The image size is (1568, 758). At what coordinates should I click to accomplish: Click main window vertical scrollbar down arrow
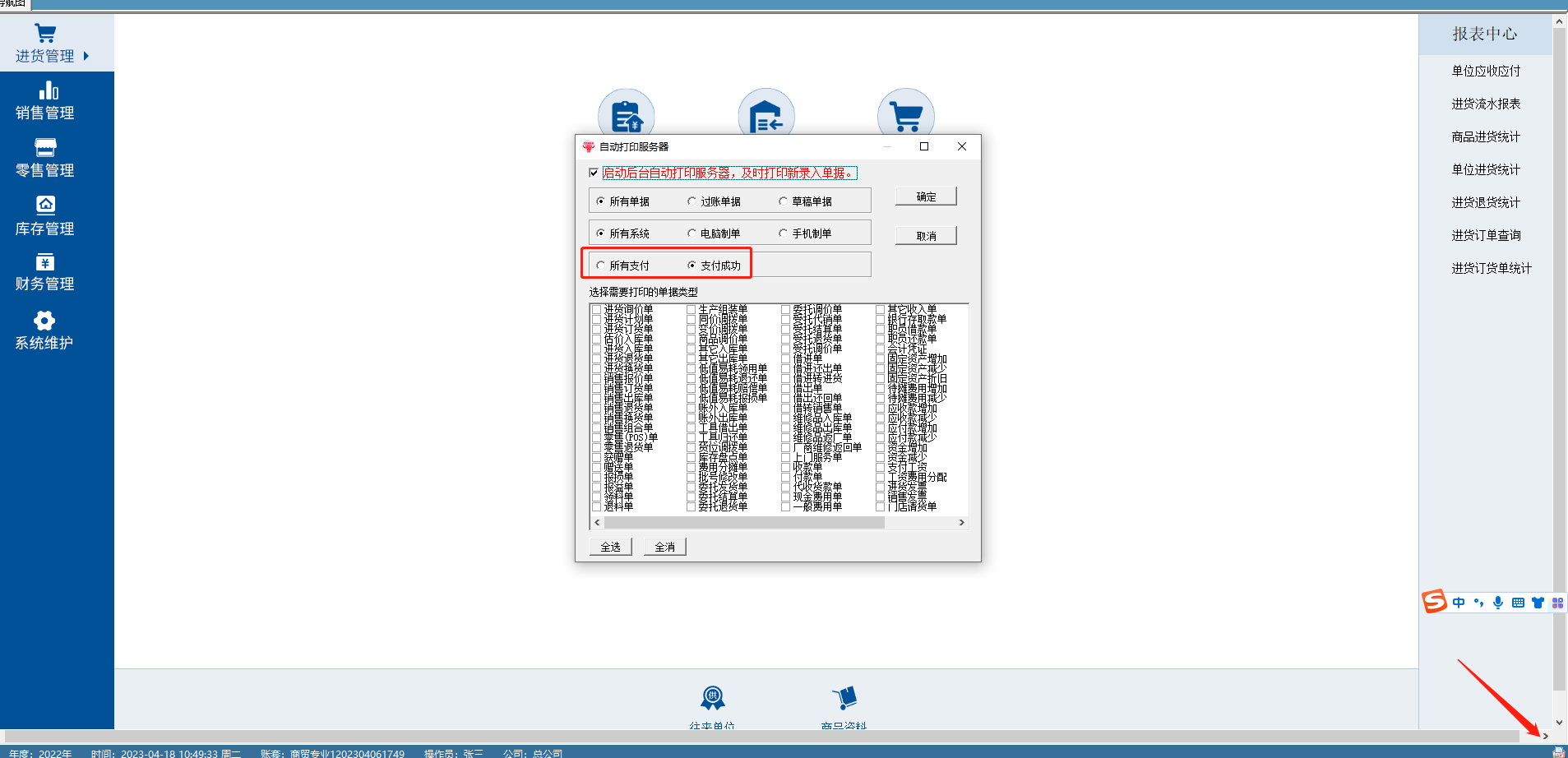click(x=1559, y=722)
